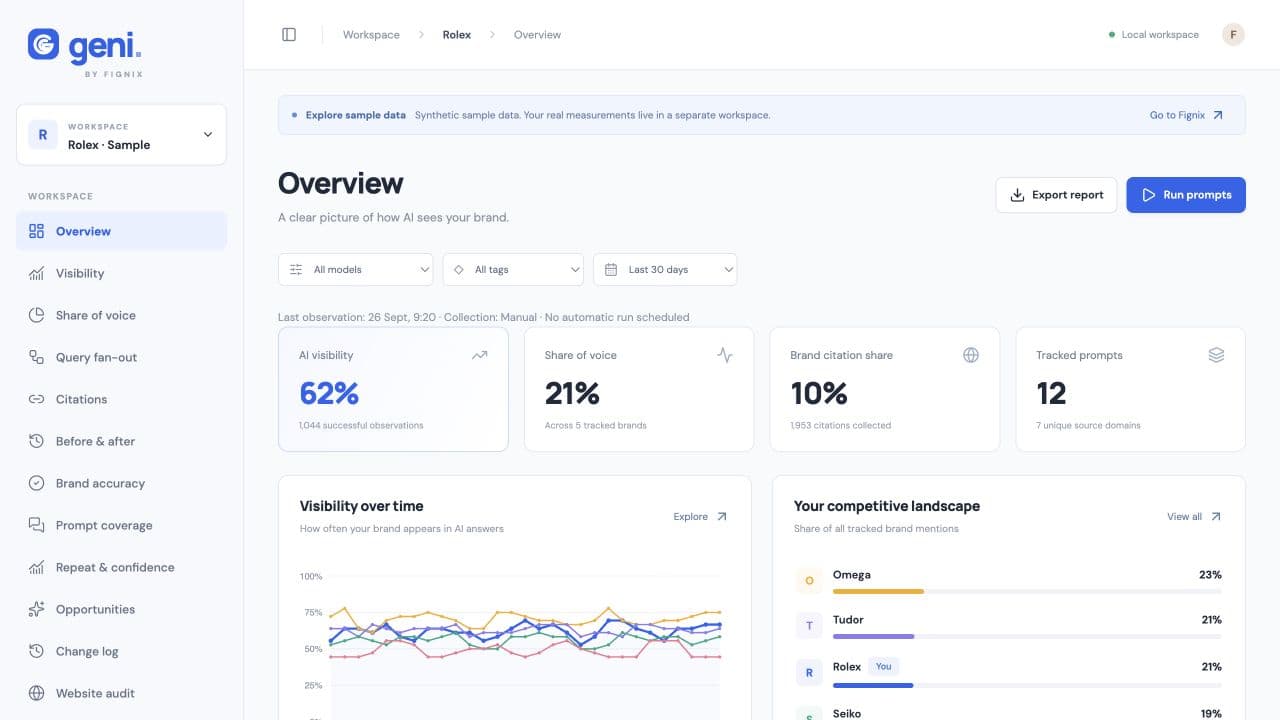This screenshot has height=720, width=1280.
Task: Click the layers icon on Tracked prompts card
Action: coord(1216,355)
